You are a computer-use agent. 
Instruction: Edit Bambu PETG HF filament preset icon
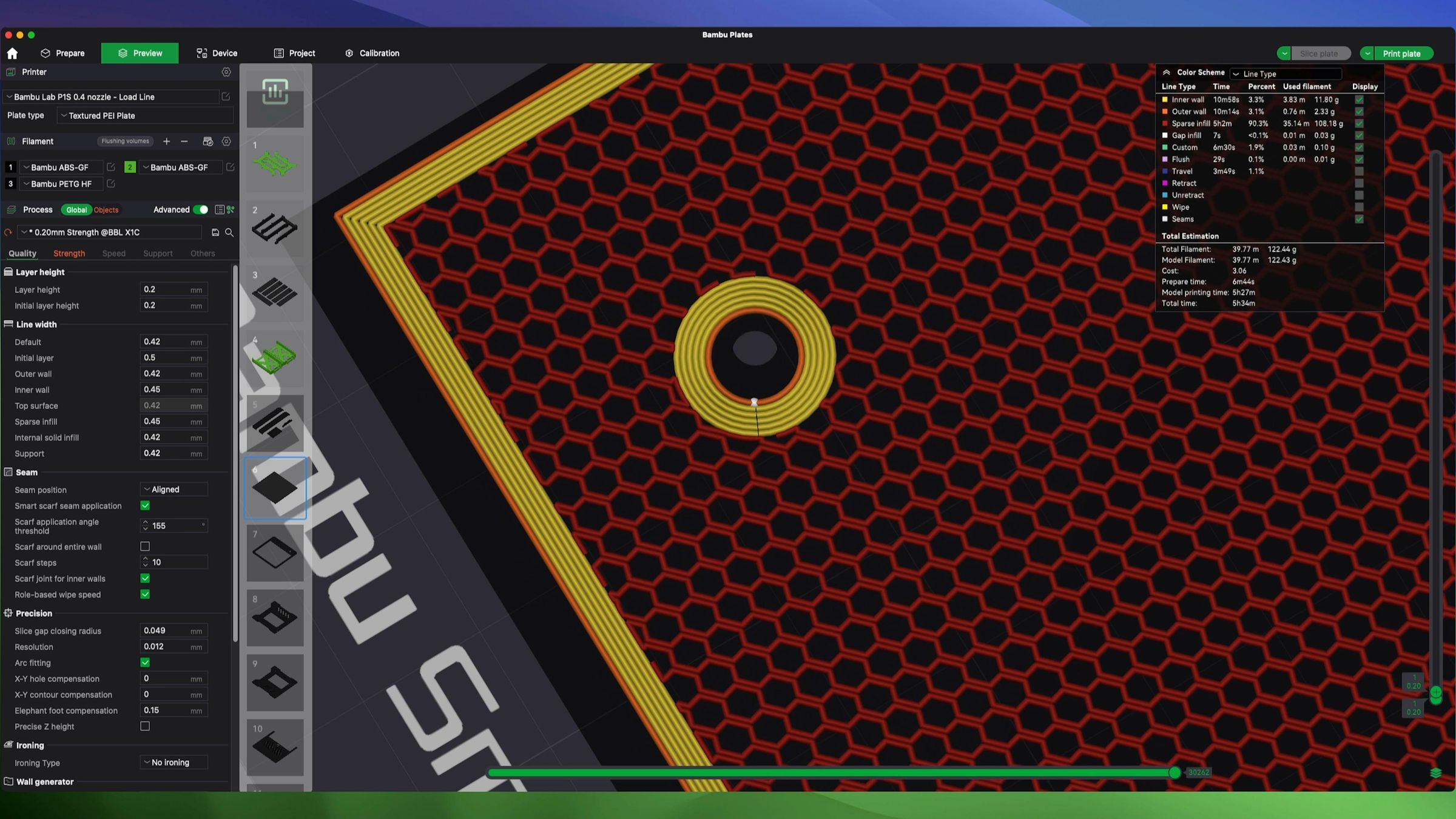[111, 184]
